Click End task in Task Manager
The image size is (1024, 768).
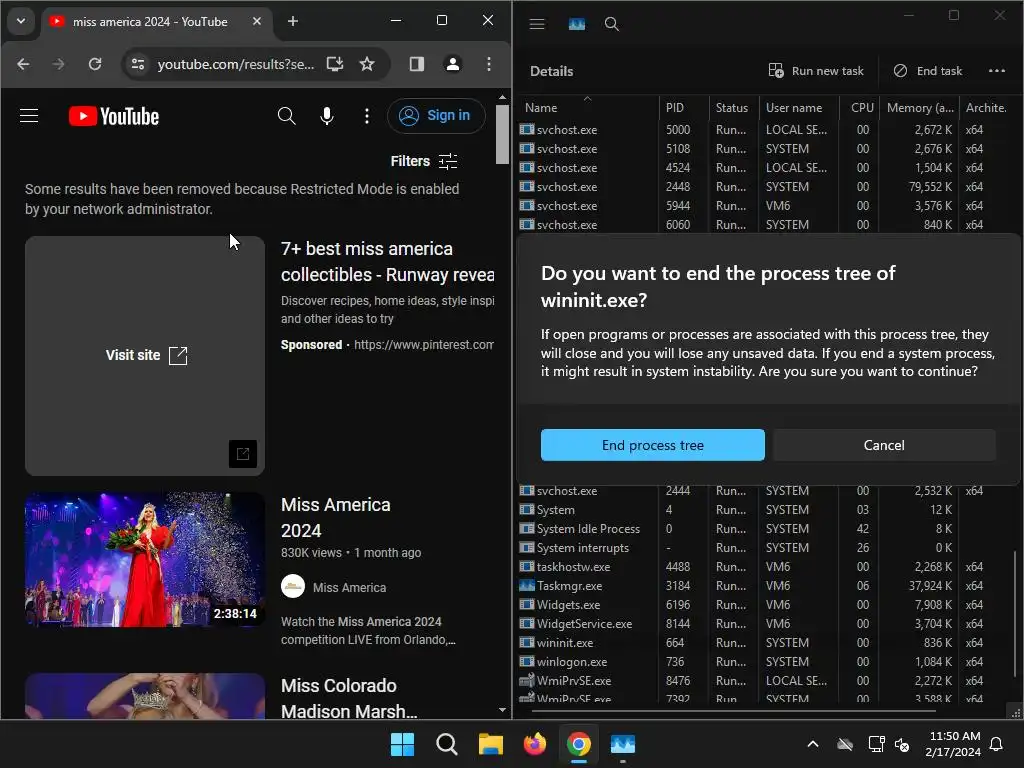tap(927, 71)
